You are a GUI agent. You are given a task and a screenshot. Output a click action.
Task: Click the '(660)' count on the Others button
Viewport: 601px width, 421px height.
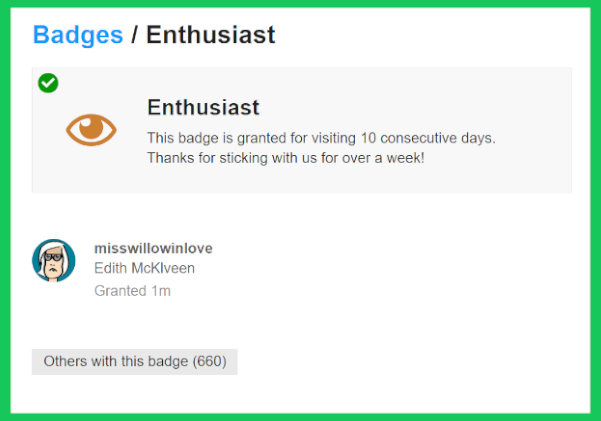point(209,361)
